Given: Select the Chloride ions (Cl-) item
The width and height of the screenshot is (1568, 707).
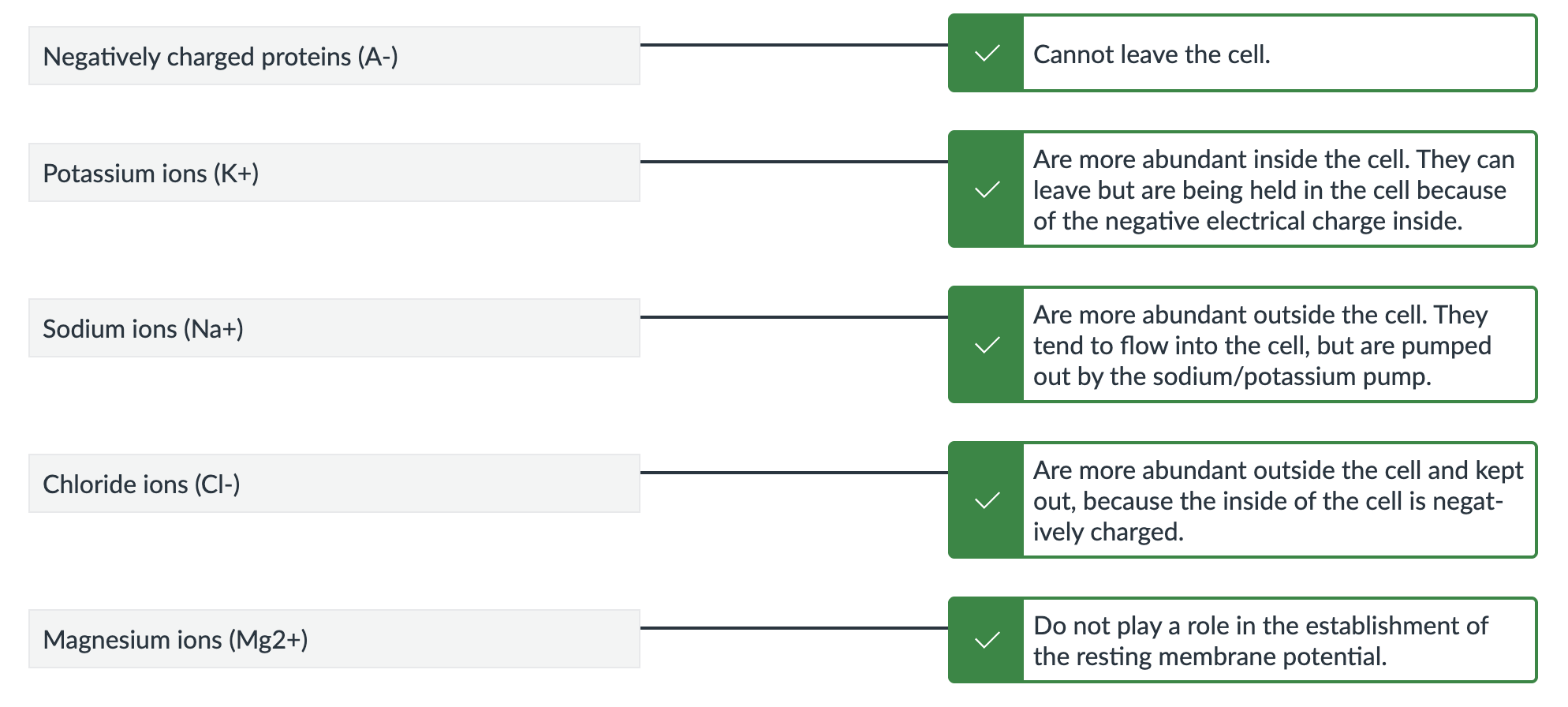Looking at the screenshot, I should click(334, 484).
